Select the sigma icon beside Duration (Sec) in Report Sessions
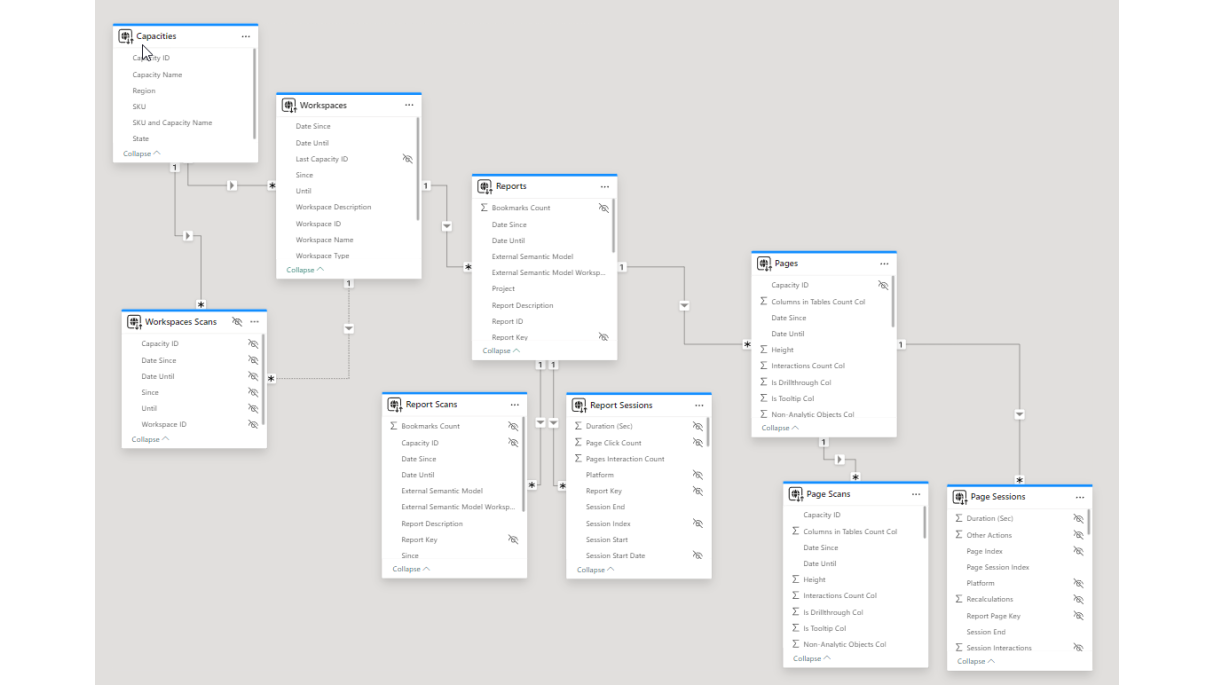The height and width of the screenshot is (685, 1206). tap(578, 426)
